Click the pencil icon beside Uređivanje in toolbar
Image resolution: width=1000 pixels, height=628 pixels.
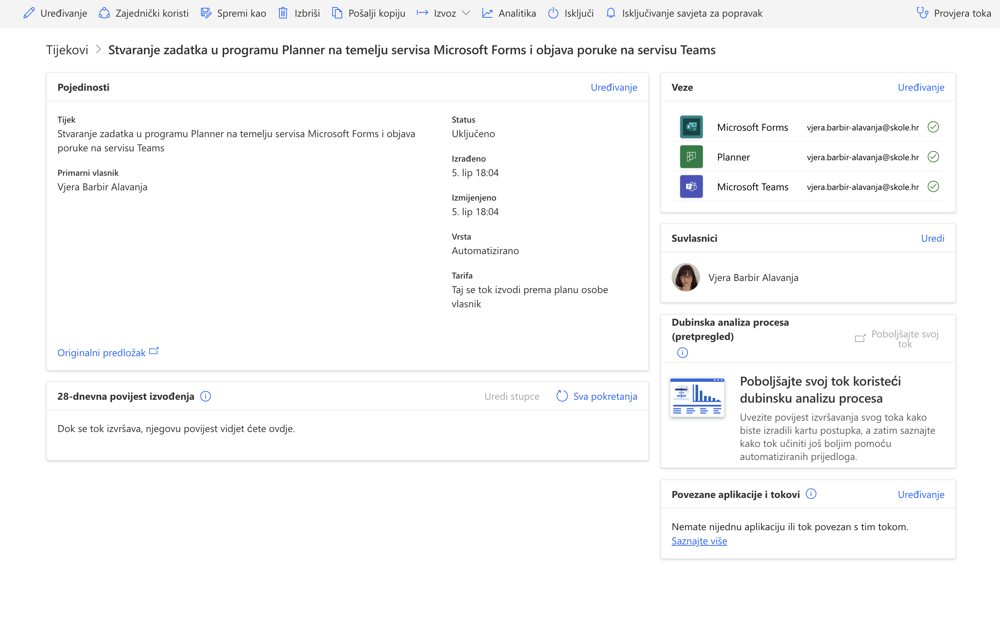pyautogui.click(x=29, y=13)
